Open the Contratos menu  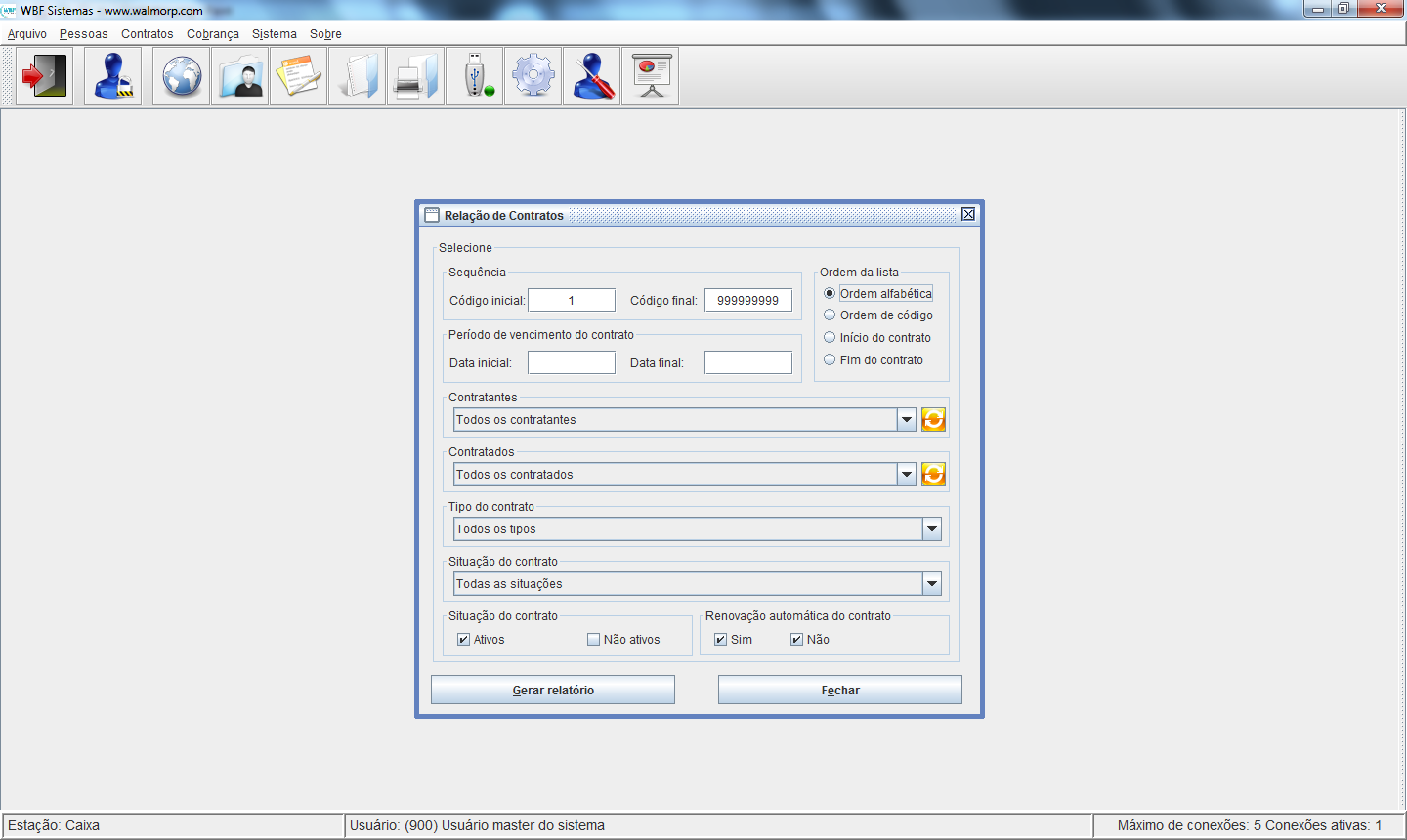coord(147,34)
